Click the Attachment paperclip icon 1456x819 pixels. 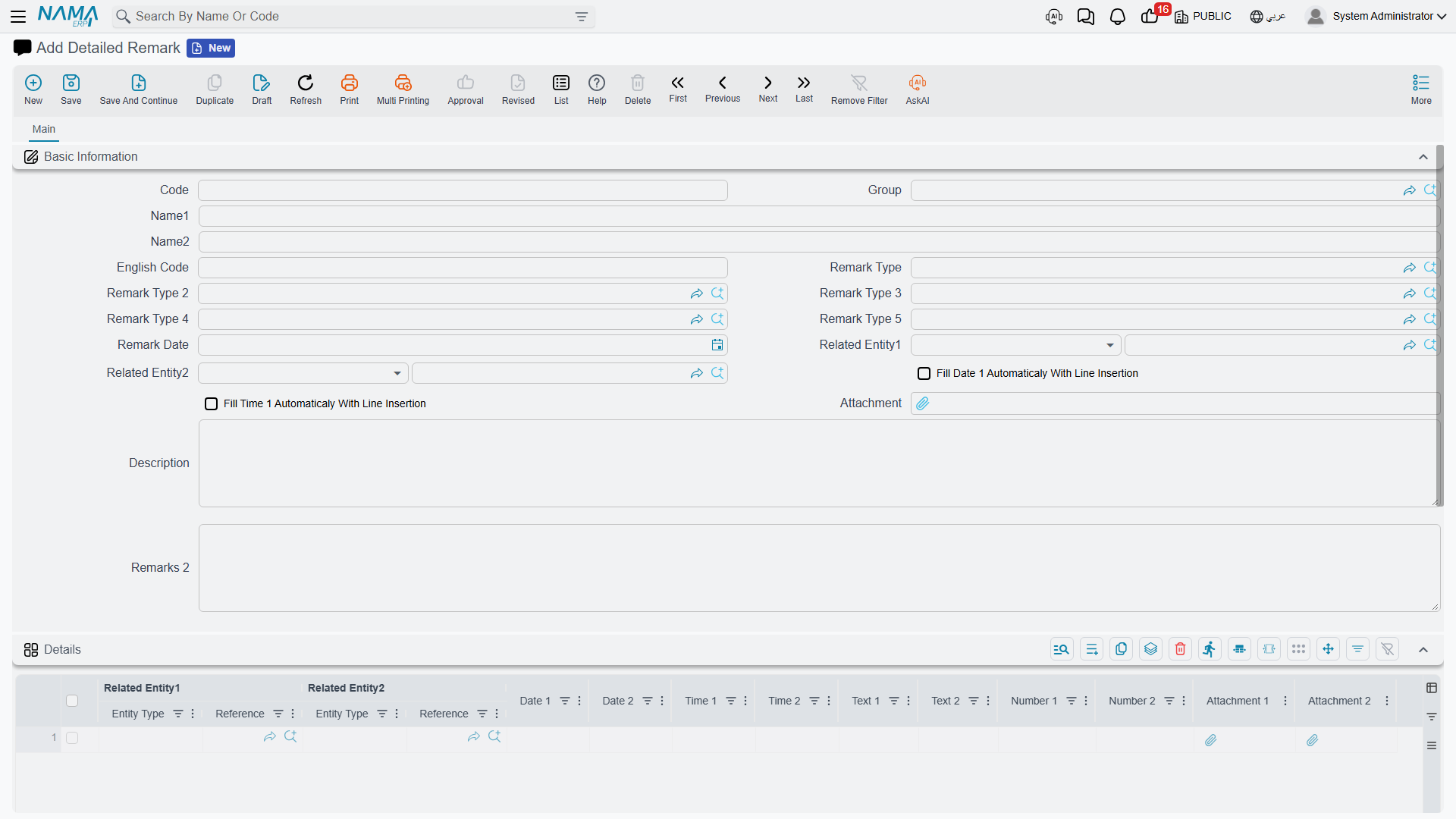[922, 403]
